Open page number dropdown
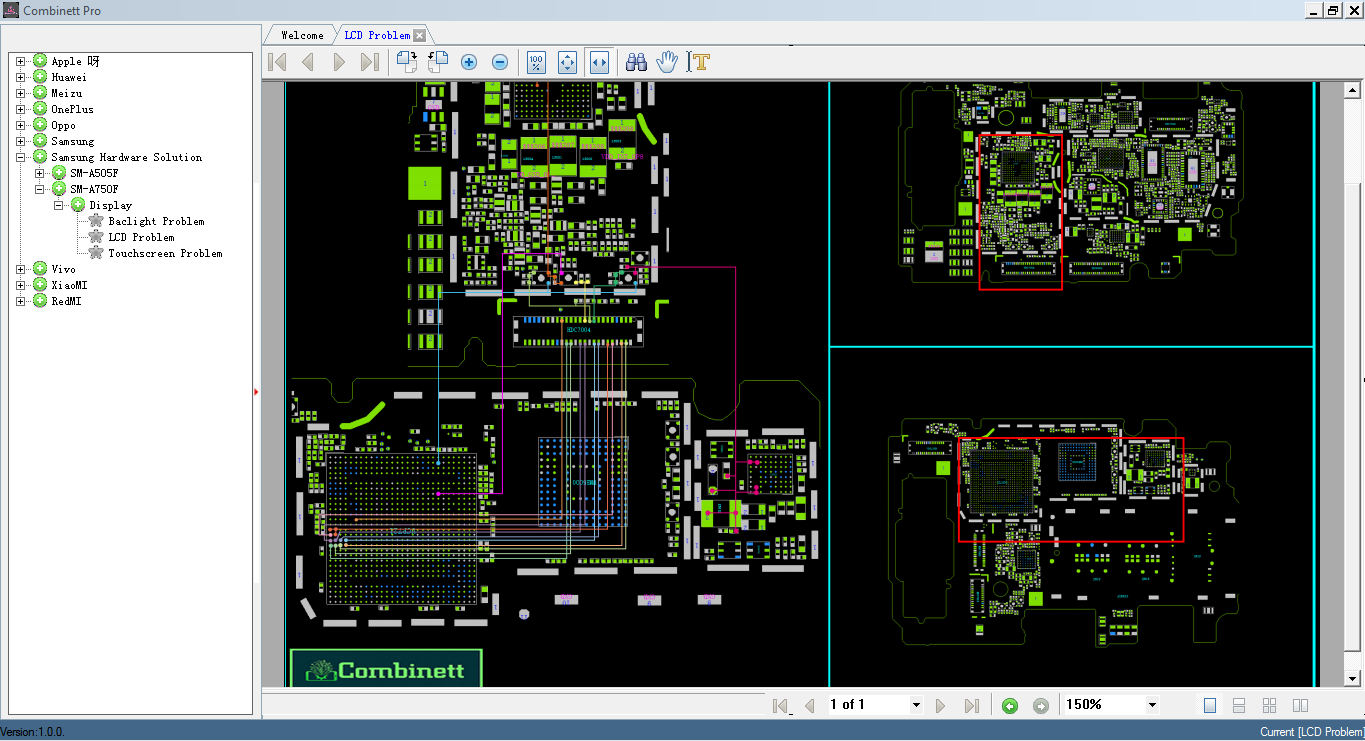The width and height of the screenshot is (1365, 741). click(916, 705)
